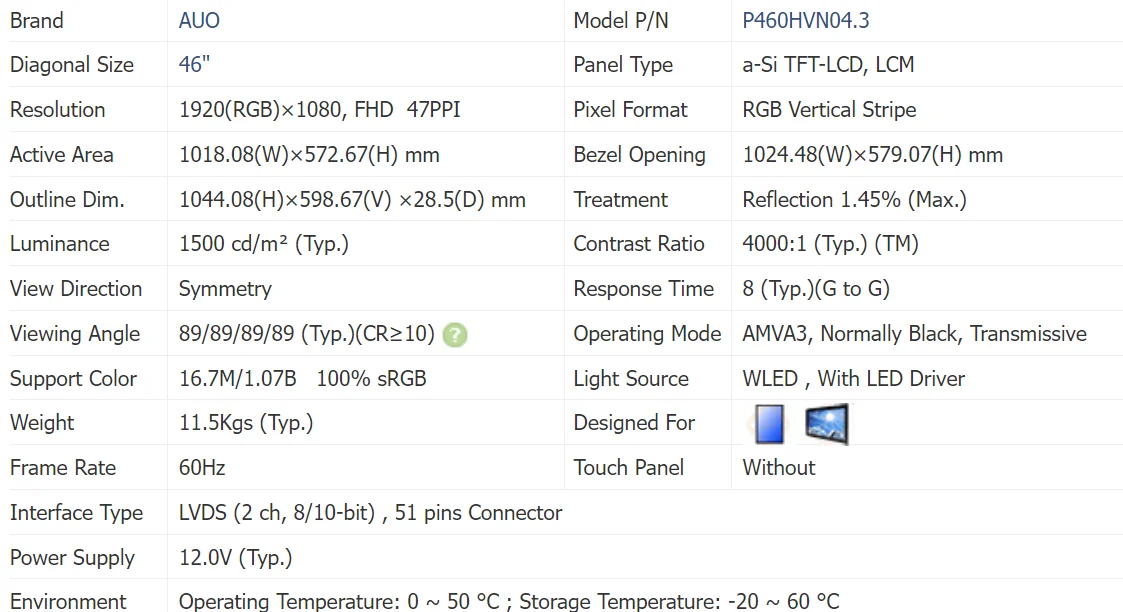The image size is (1123, 612).
Task: Open the P460HVN04.3 model link
Action: tap(806, 20)
